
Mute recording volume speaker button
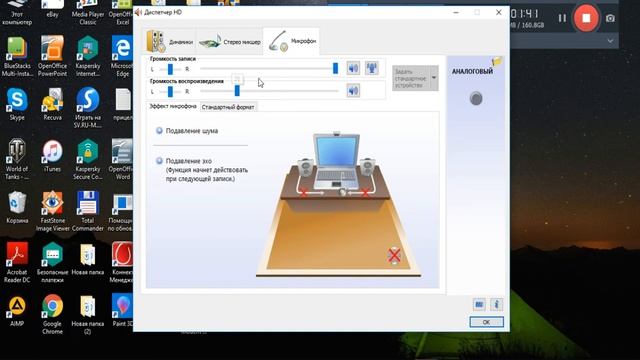tap(353, 68)
